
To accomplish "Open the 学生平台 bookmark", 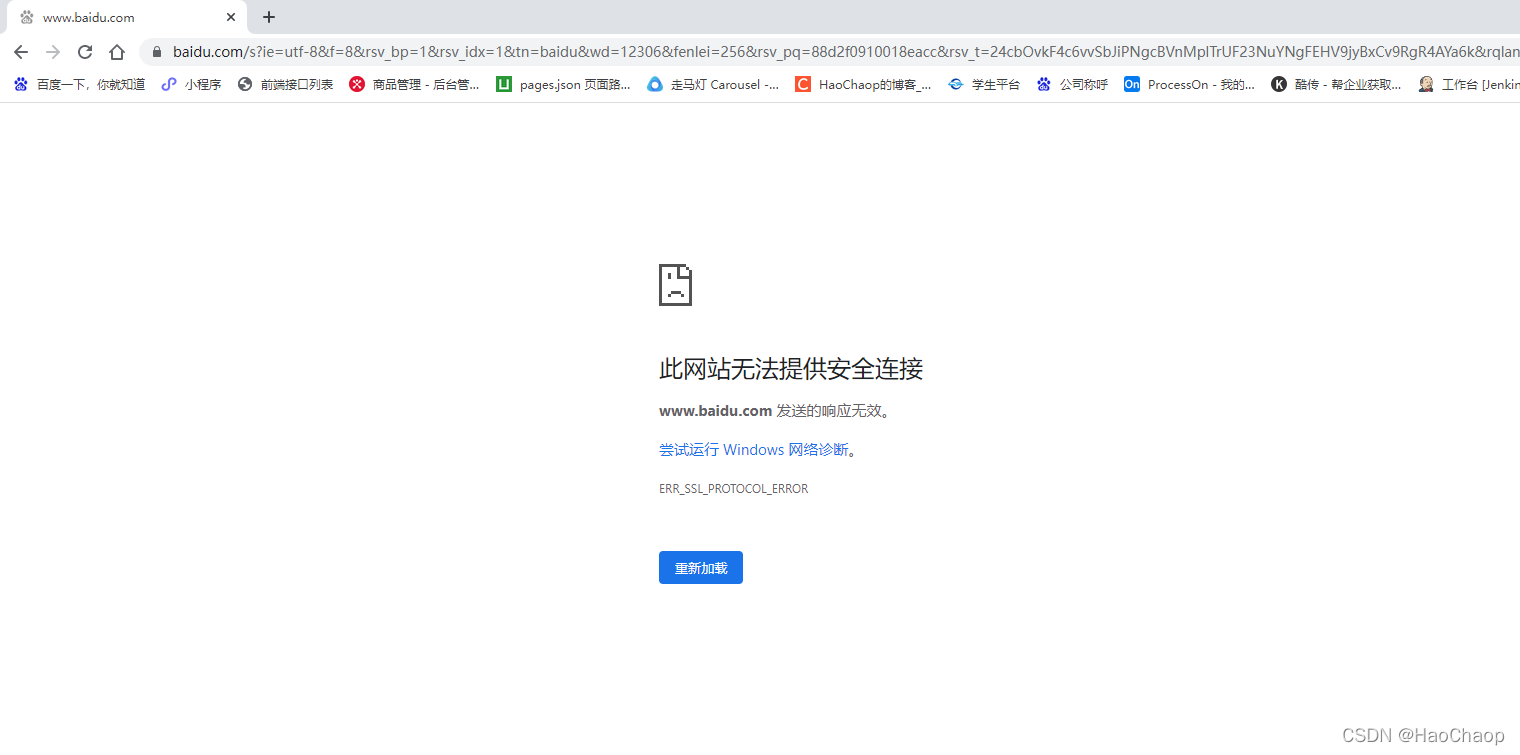I will point(985,85).
